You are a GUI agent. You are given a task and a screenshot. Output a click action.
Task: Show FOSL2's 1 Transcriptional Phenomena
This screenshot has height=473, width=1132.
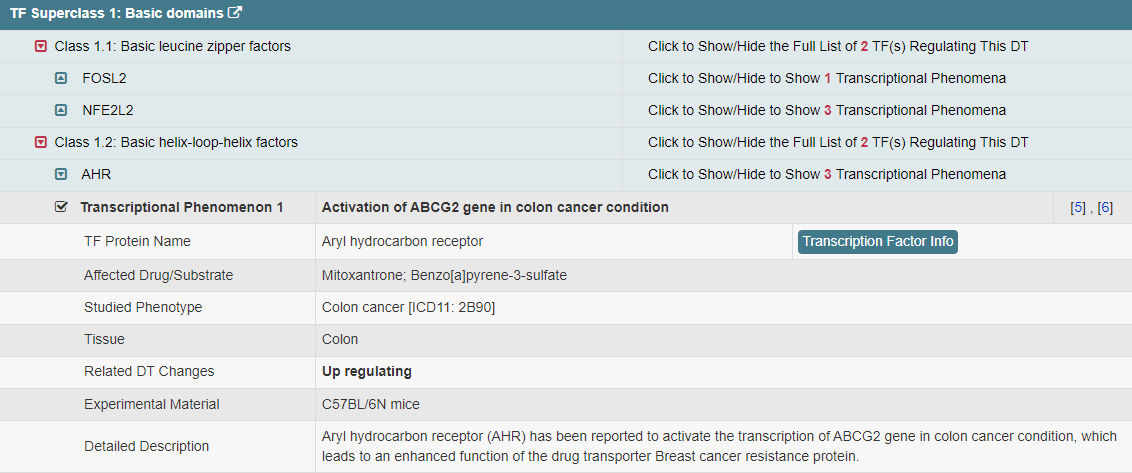point(826,78)
